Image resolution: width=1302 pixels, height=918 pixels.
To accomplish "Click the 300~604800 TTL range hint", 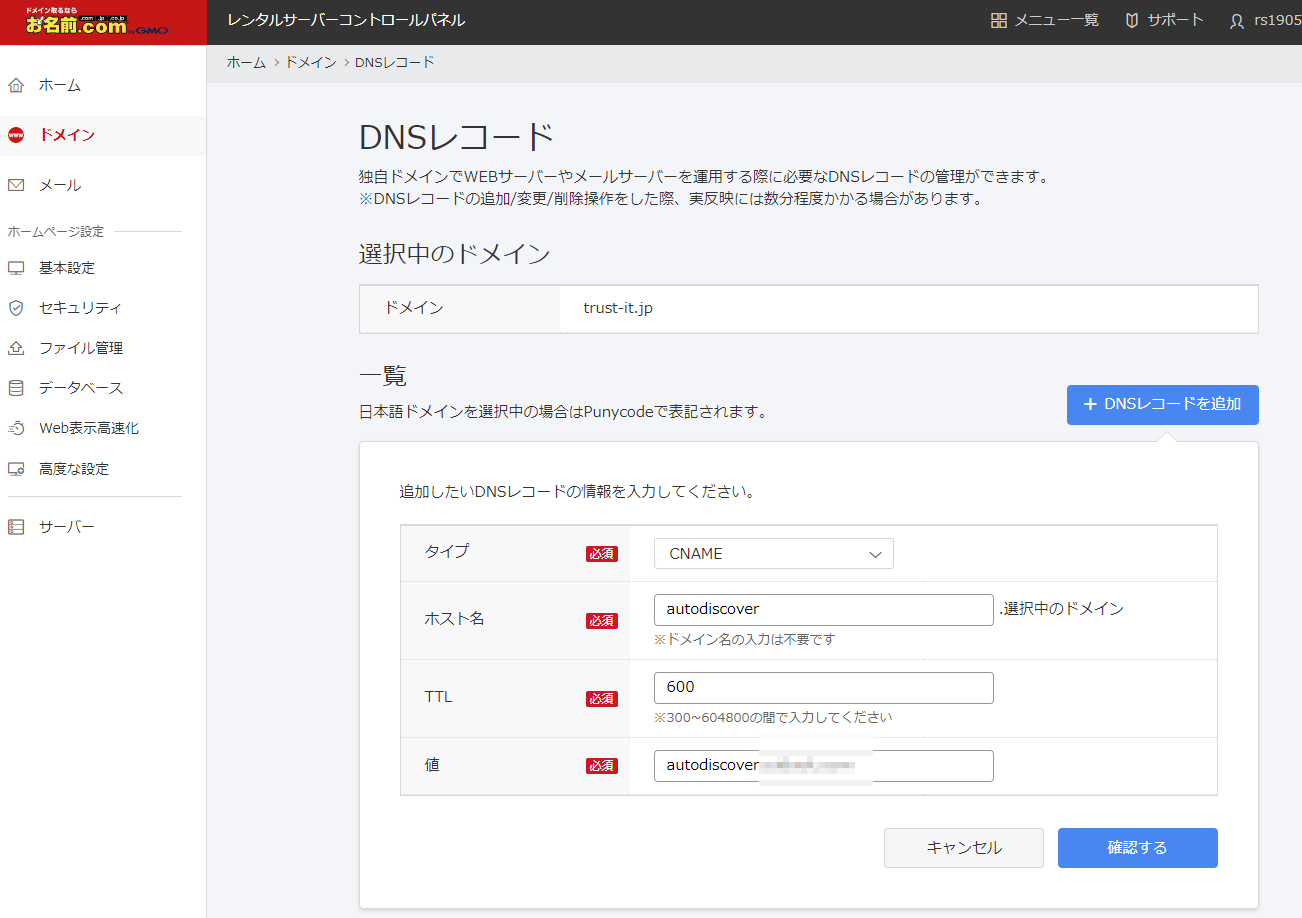I will click(773, 717).
